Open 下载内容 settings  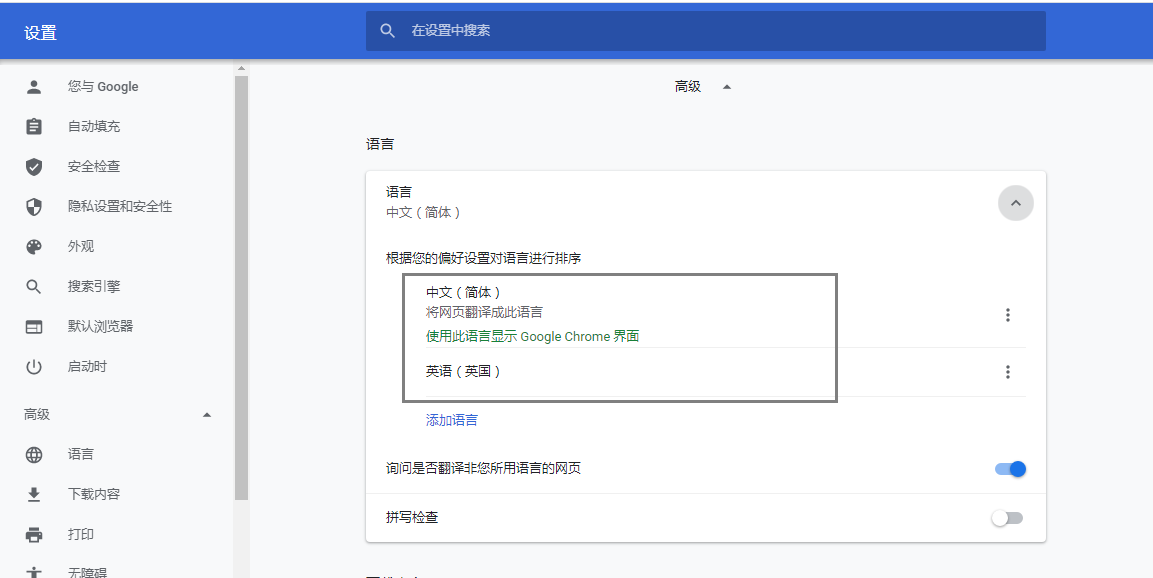tap(93, 494)
